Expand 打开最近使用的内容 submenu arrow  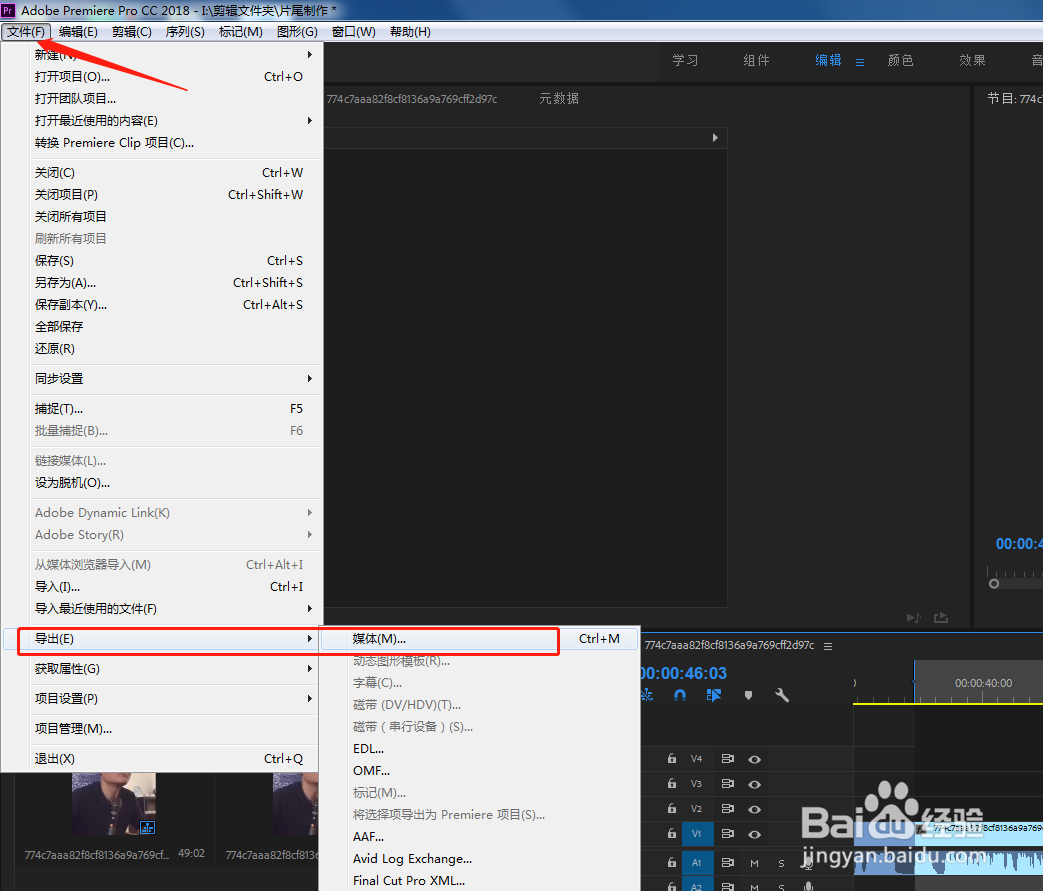point(310,120)
